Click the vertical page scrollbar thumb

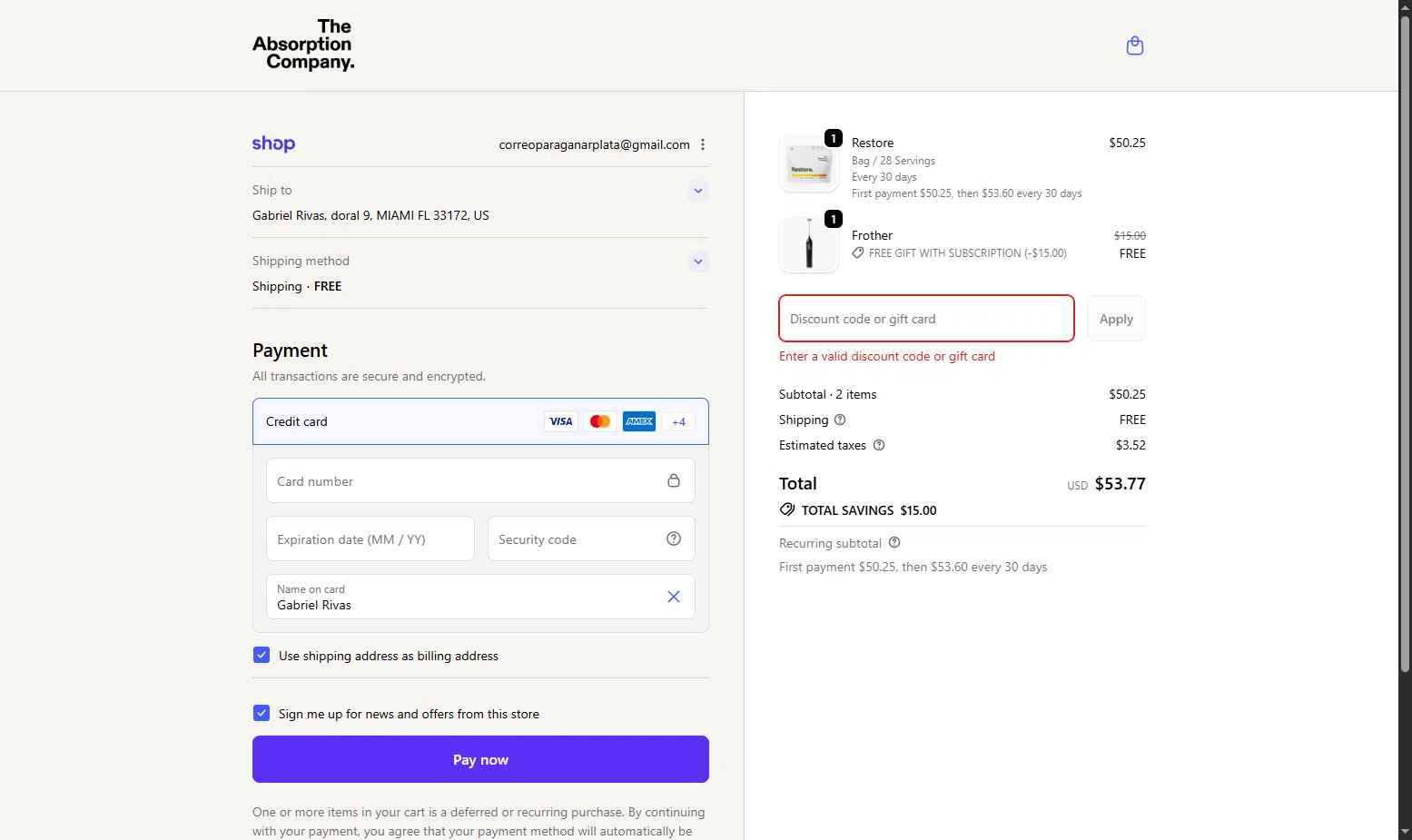pos(1405,343)
